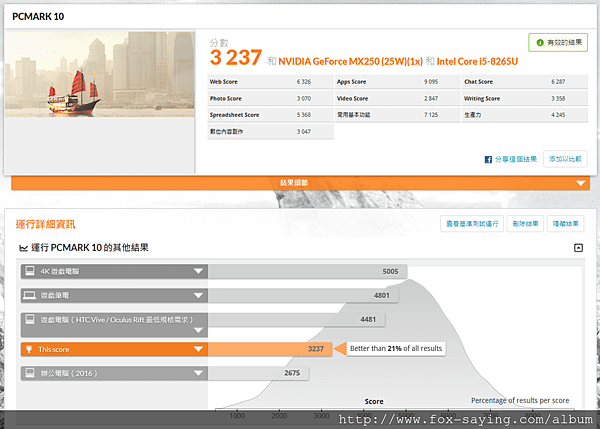
Task: Click the gaming laptop icon
Action: coord(29,295)
